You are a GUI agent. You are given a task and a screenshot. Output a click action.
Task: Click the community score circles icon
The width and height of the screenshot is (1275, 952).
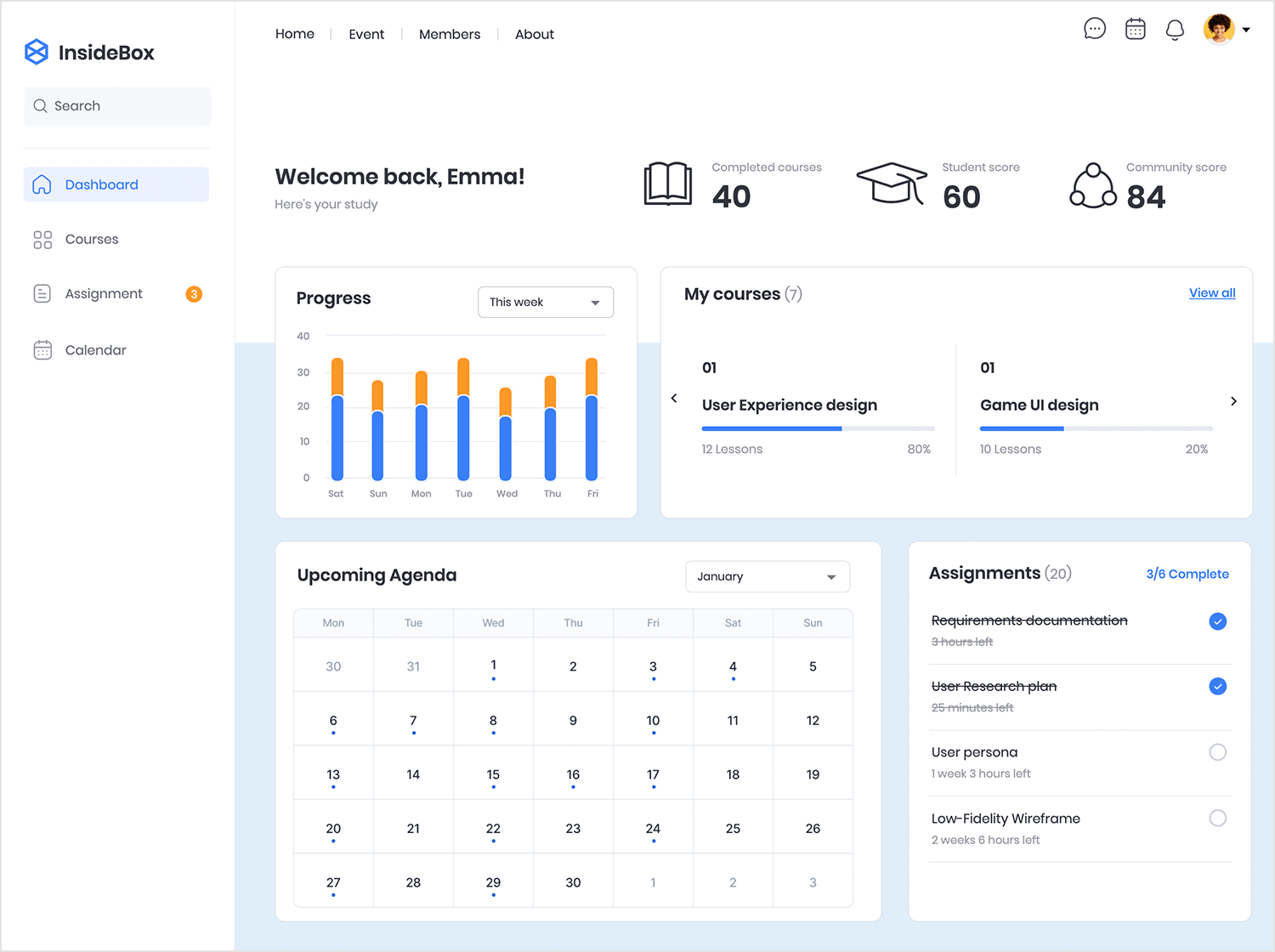click(1093, 185)
